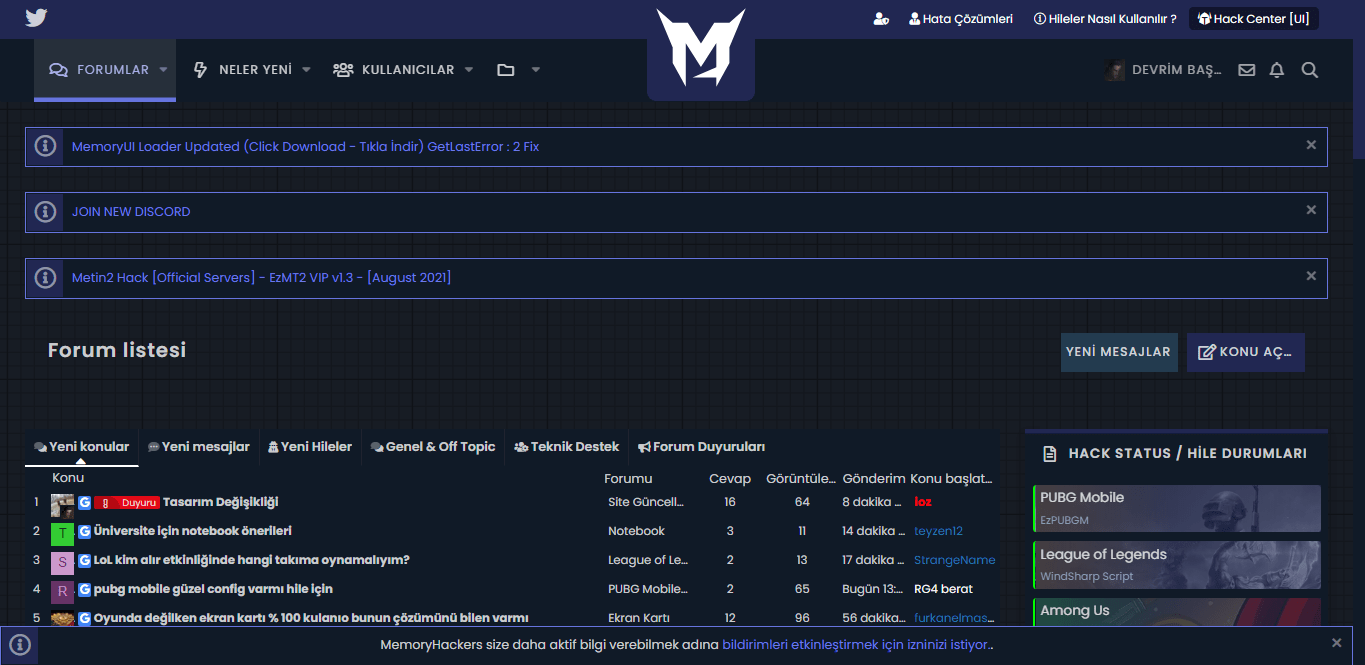Open user loz profile link
This screenshot has width=1365, height=665.
click(x=922, y=502)
